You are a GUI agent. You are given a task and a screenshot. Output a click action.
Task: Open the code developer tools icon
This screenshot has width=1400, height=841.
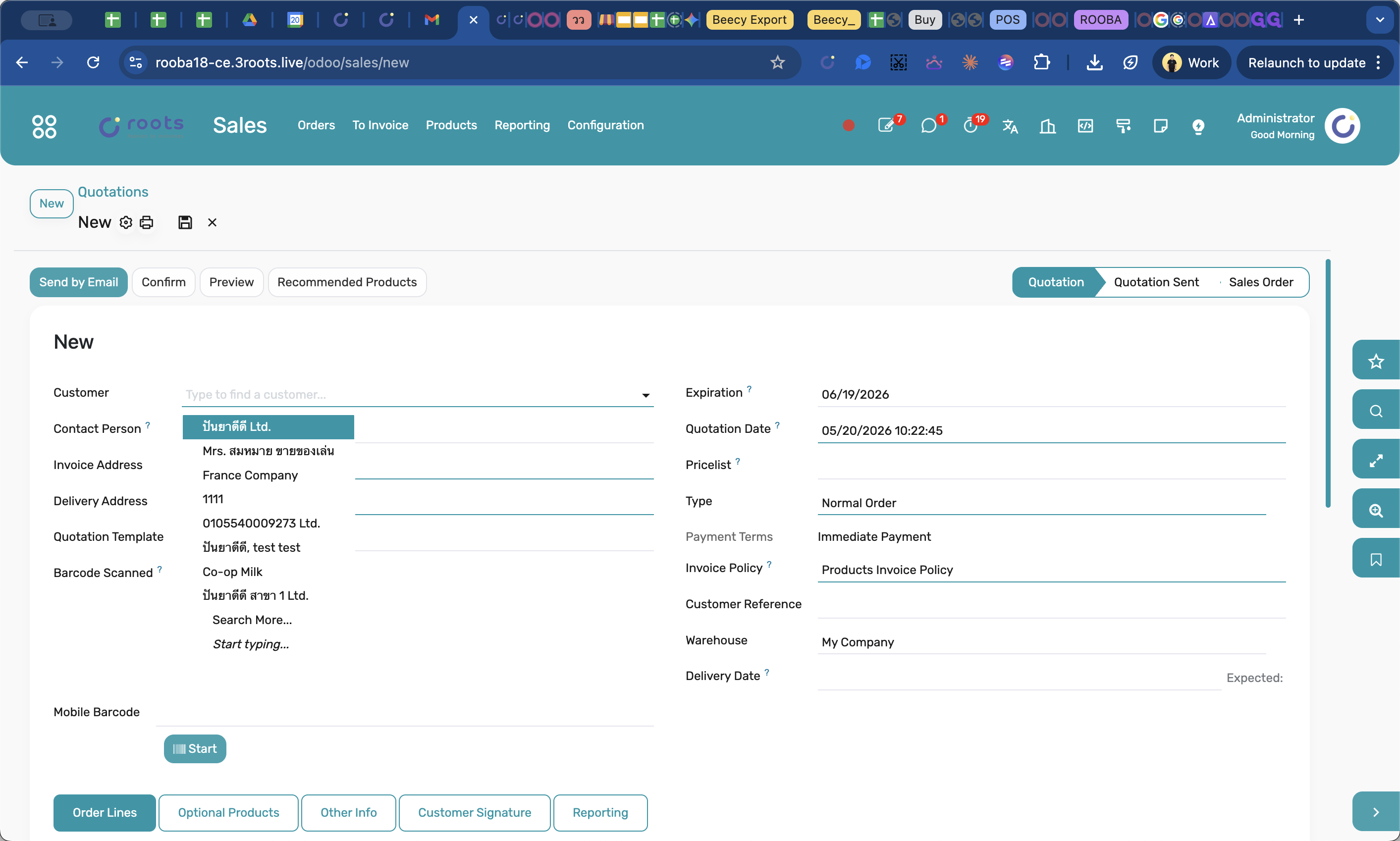point(1085,126)
